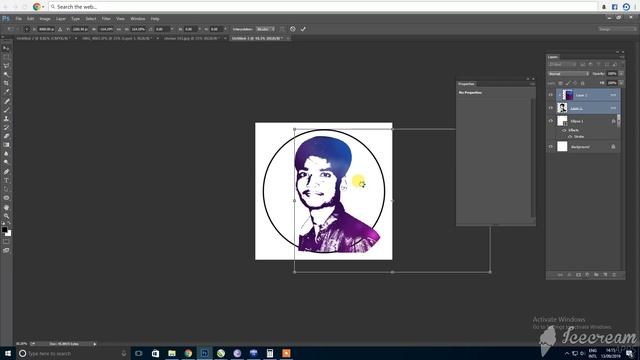Open the Opacity slider dropdown arrow
This screenshot has width=640, height=360.
pyautogui.click(x=621, y=74)
